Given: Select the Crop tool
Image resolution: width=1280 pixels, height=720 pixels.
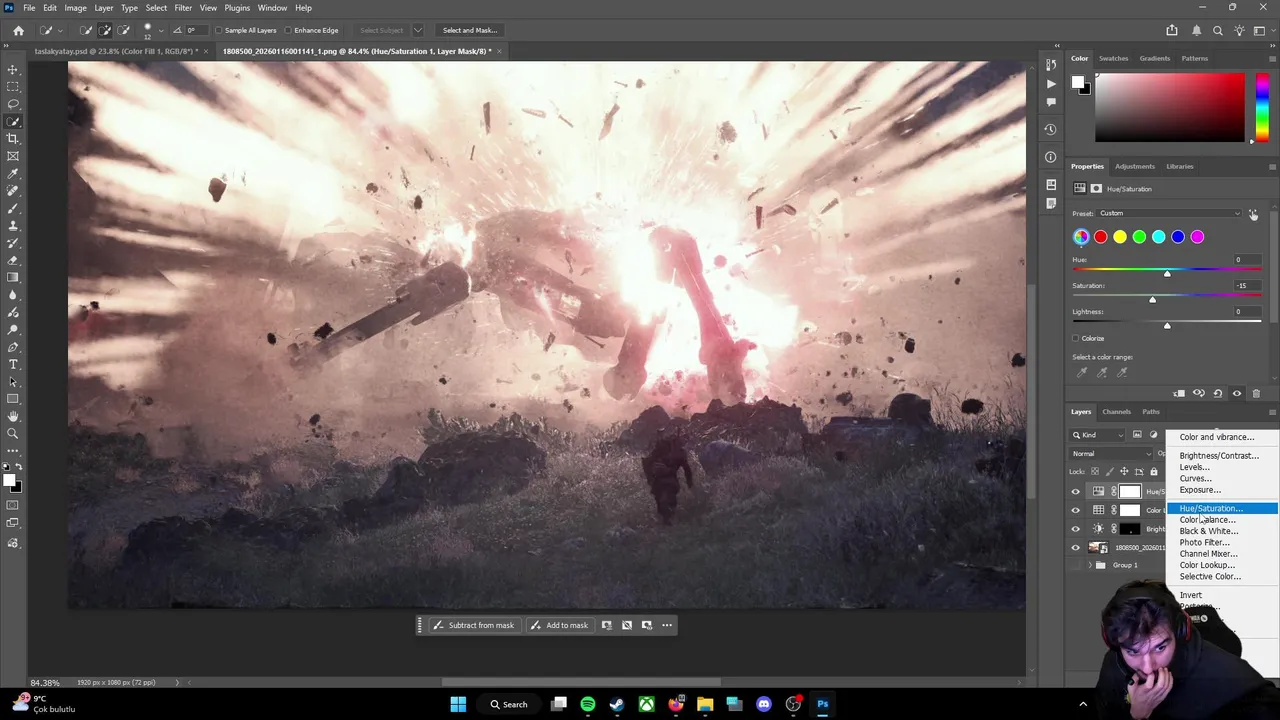Looking at the screenshot, I should click(13, 139).
